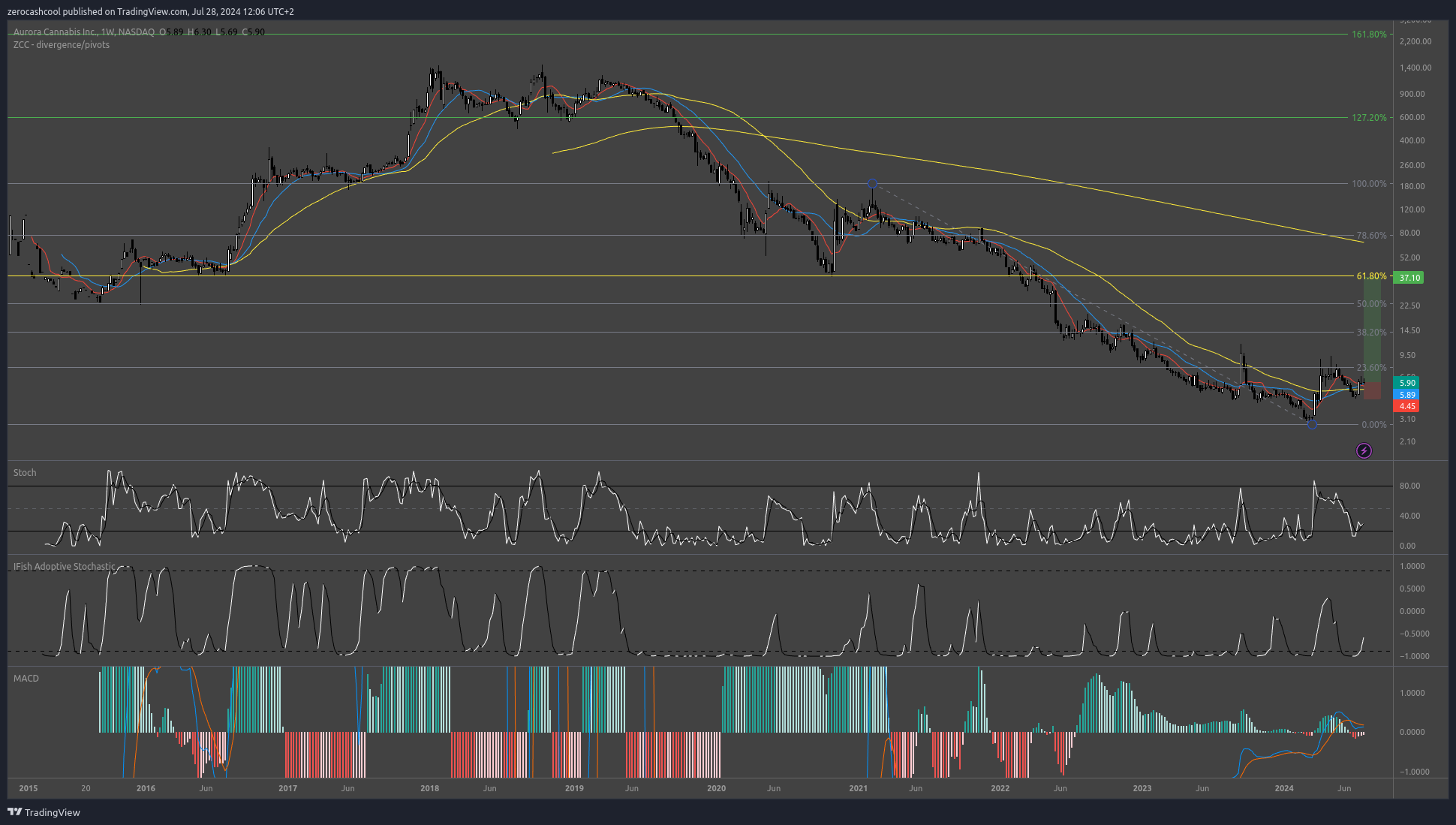Select the MACD indicator label
1456x825 pixels.
coord(26,679)
